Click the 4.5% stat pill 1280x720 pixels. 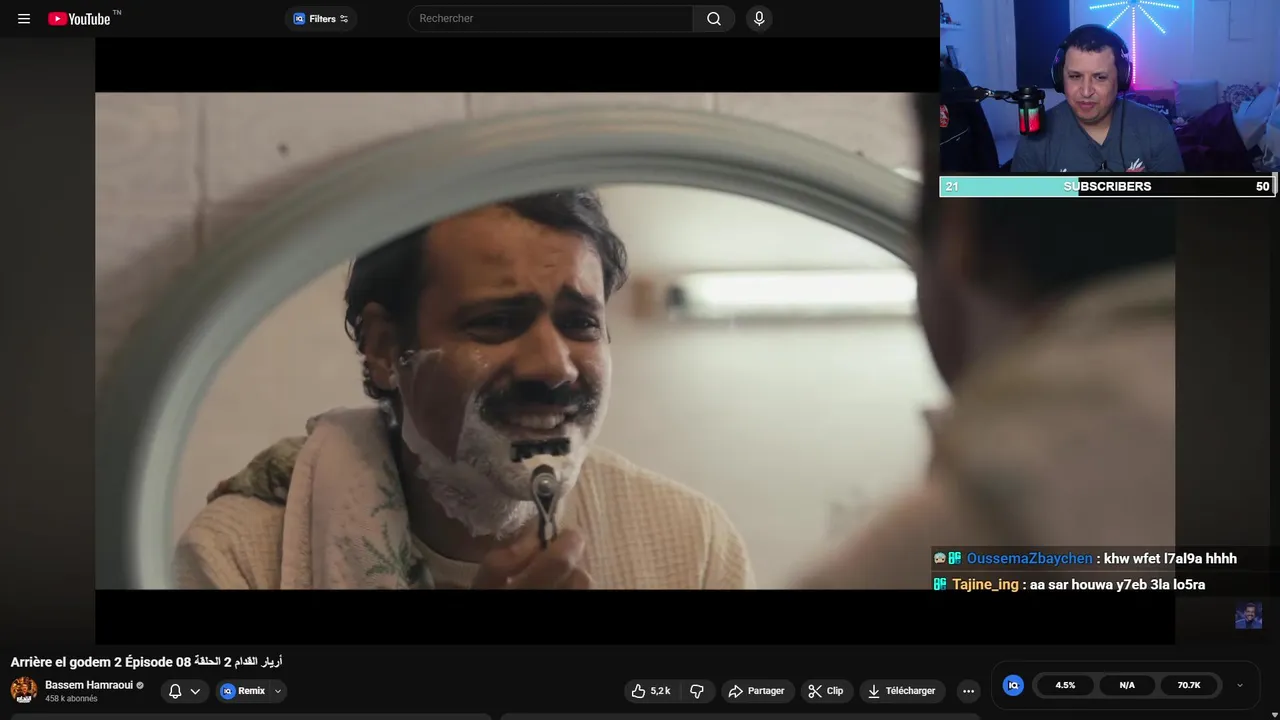[1065, 685]
